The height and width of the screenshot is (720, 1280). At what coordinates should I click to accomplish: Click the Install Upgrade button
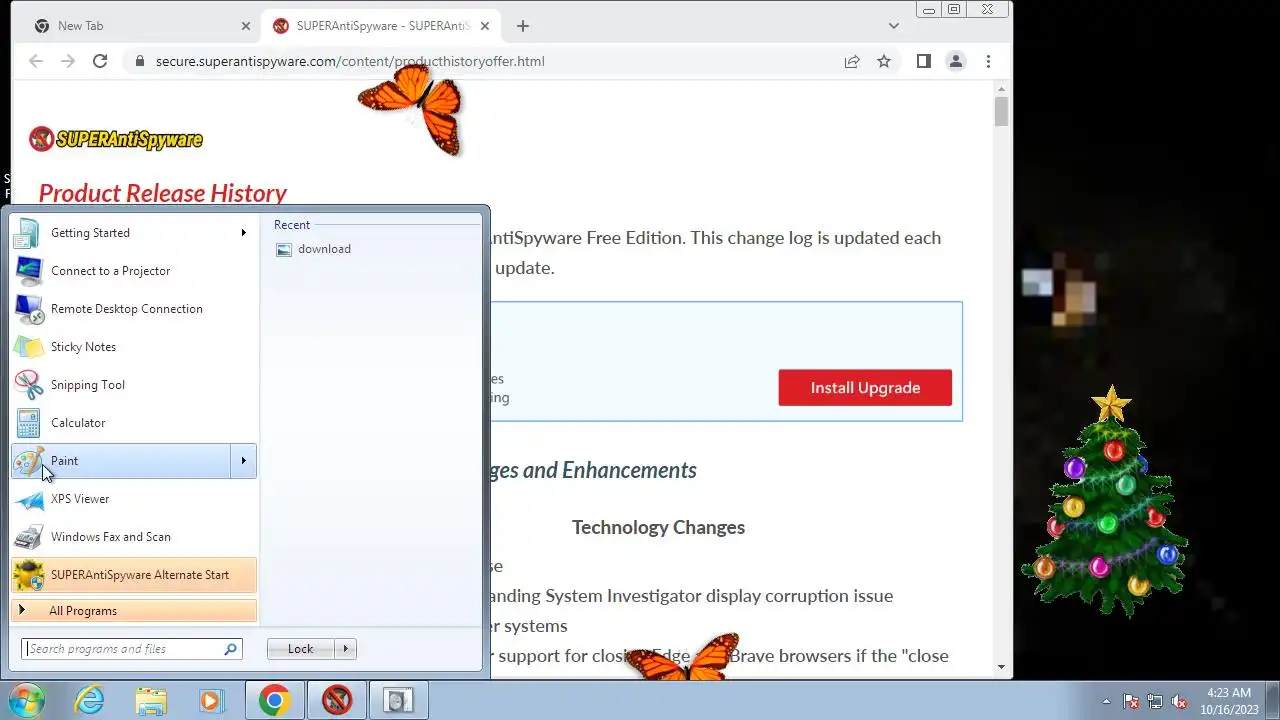[865, 388]
